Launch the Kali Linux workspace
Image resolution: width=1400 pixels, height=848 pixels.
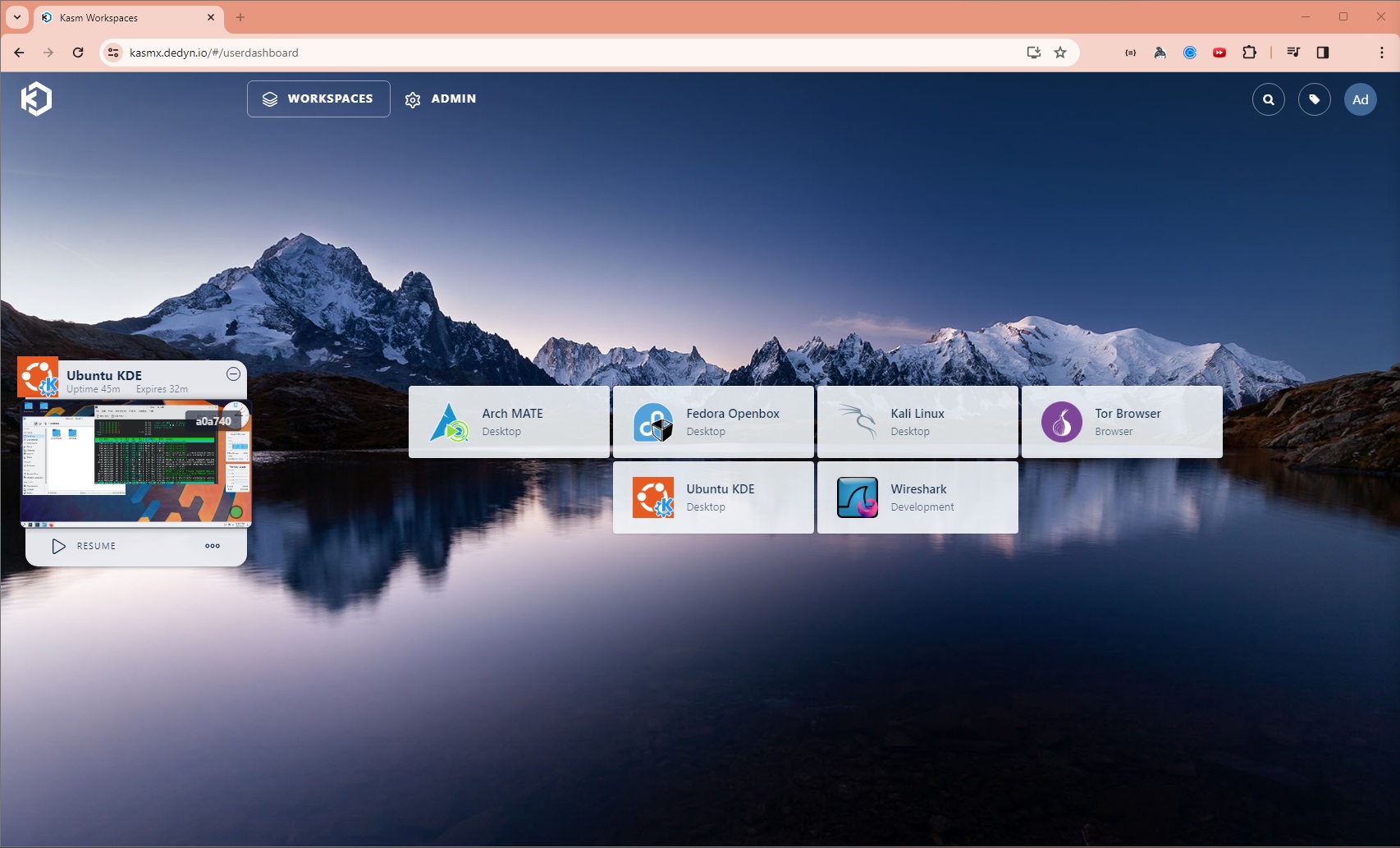pyautogui.click(x=917, y=421)
